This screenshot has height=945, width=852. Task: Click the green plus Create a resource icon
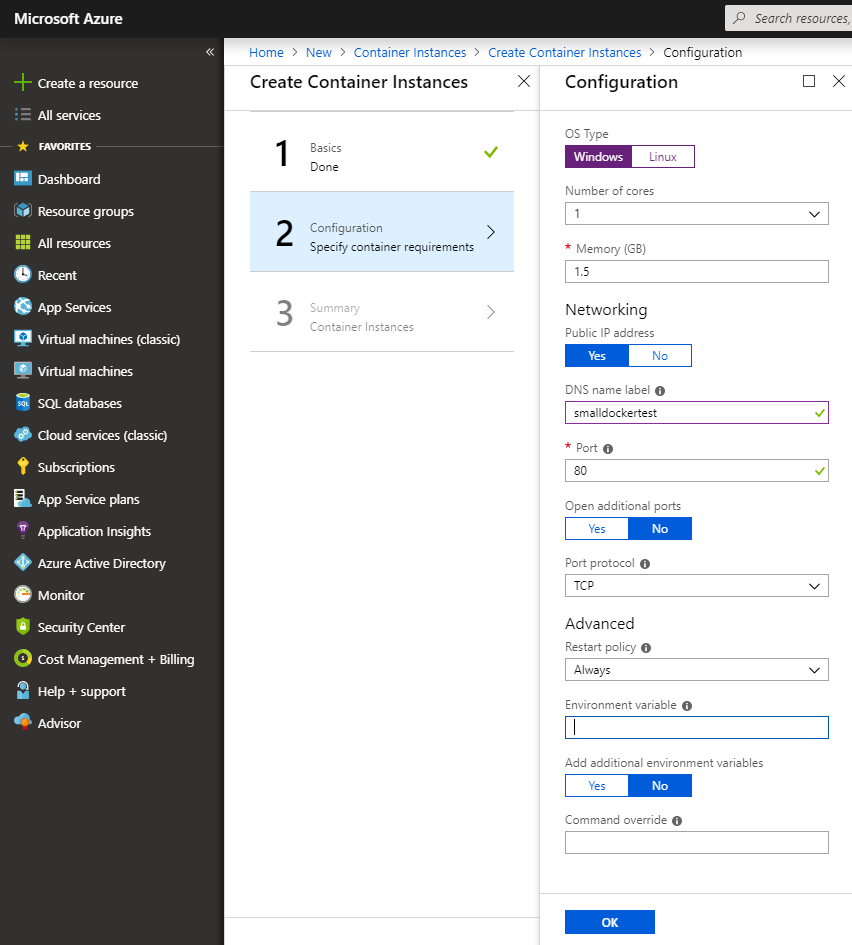coord(22,82)
